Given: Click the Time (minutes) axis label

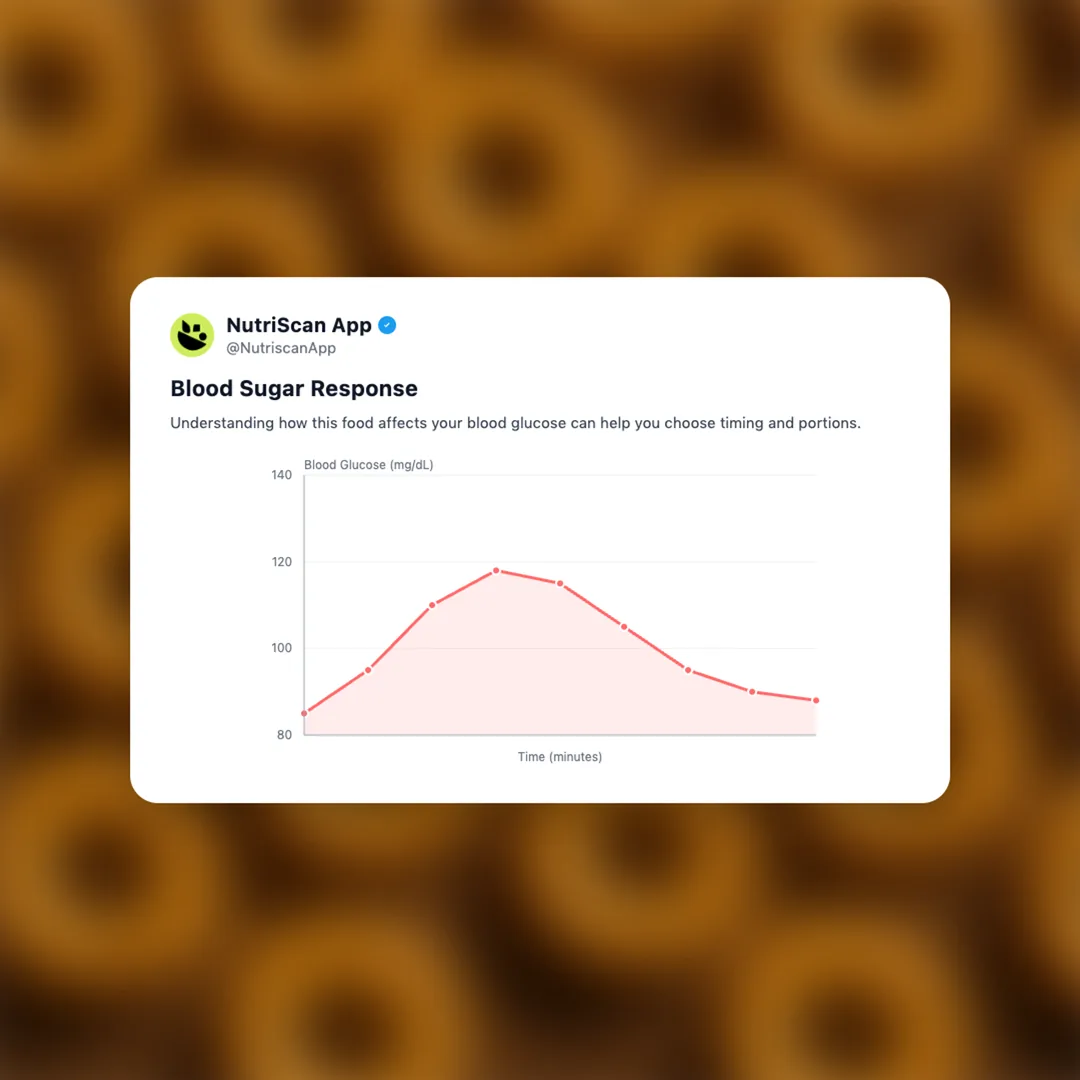Looking at the screenshot, I should point(560,757).
